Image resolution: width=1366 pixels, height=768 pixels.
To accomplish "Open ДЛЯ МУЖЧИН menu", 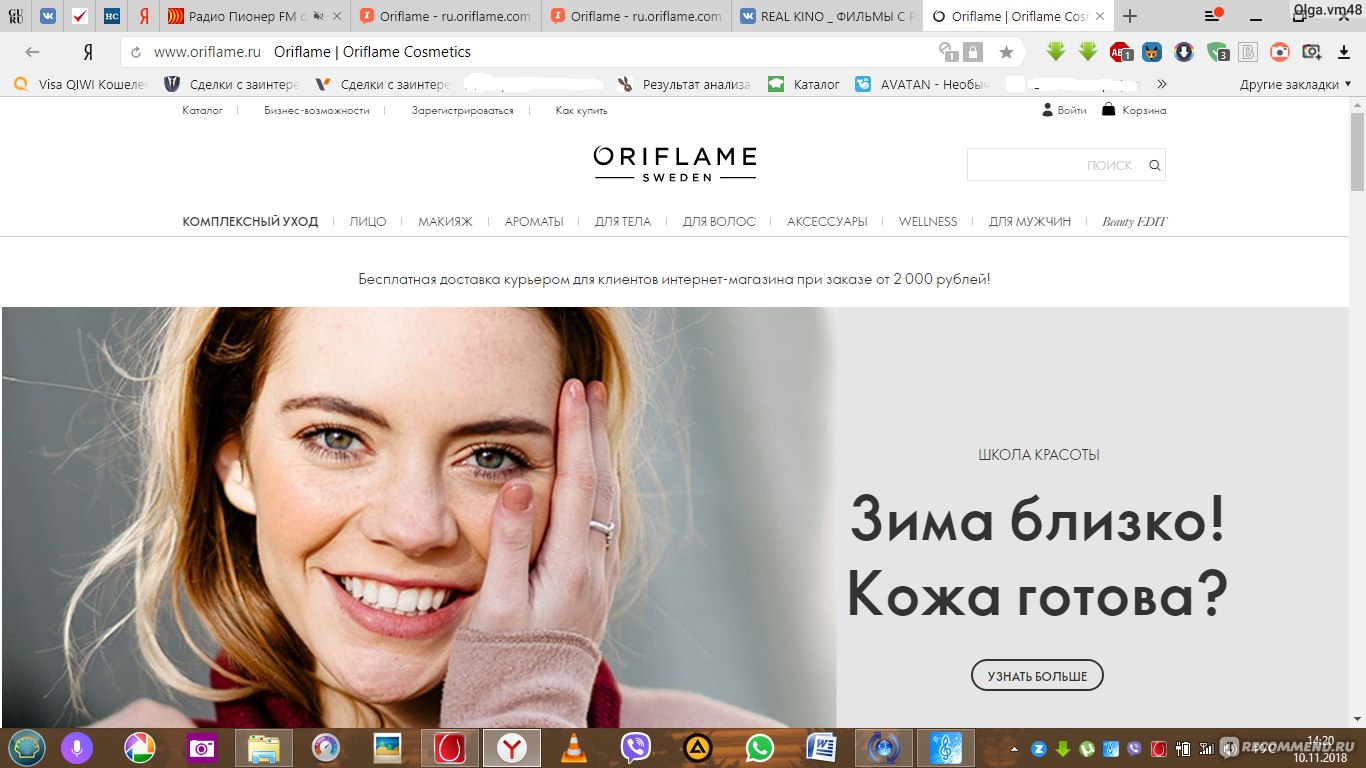I will tap(1030, 222).
